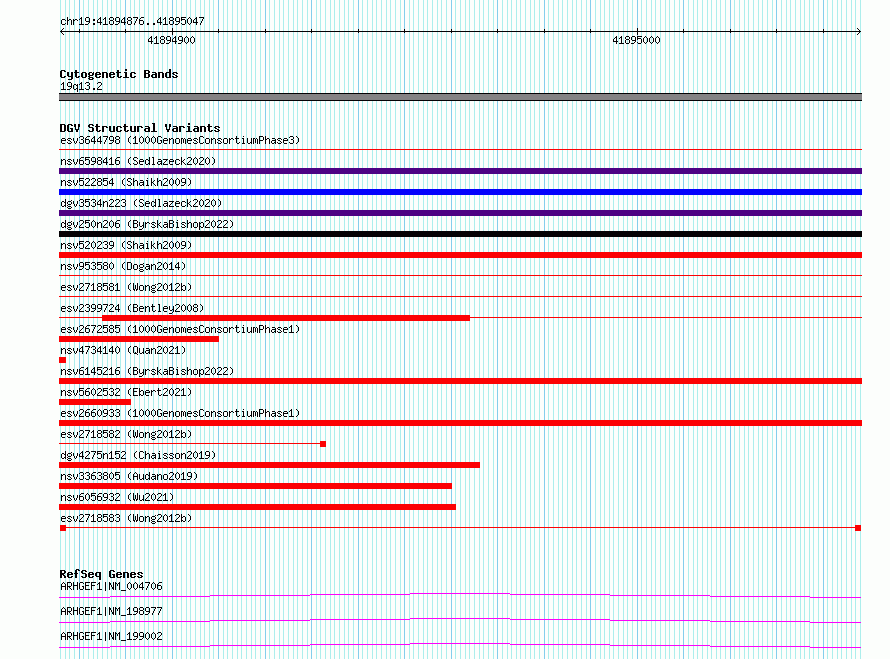This screenshot has height=659, width=890.
Task: Select the gray 19q13.2 cytogenetic band bar
Action: click(460, 97)
